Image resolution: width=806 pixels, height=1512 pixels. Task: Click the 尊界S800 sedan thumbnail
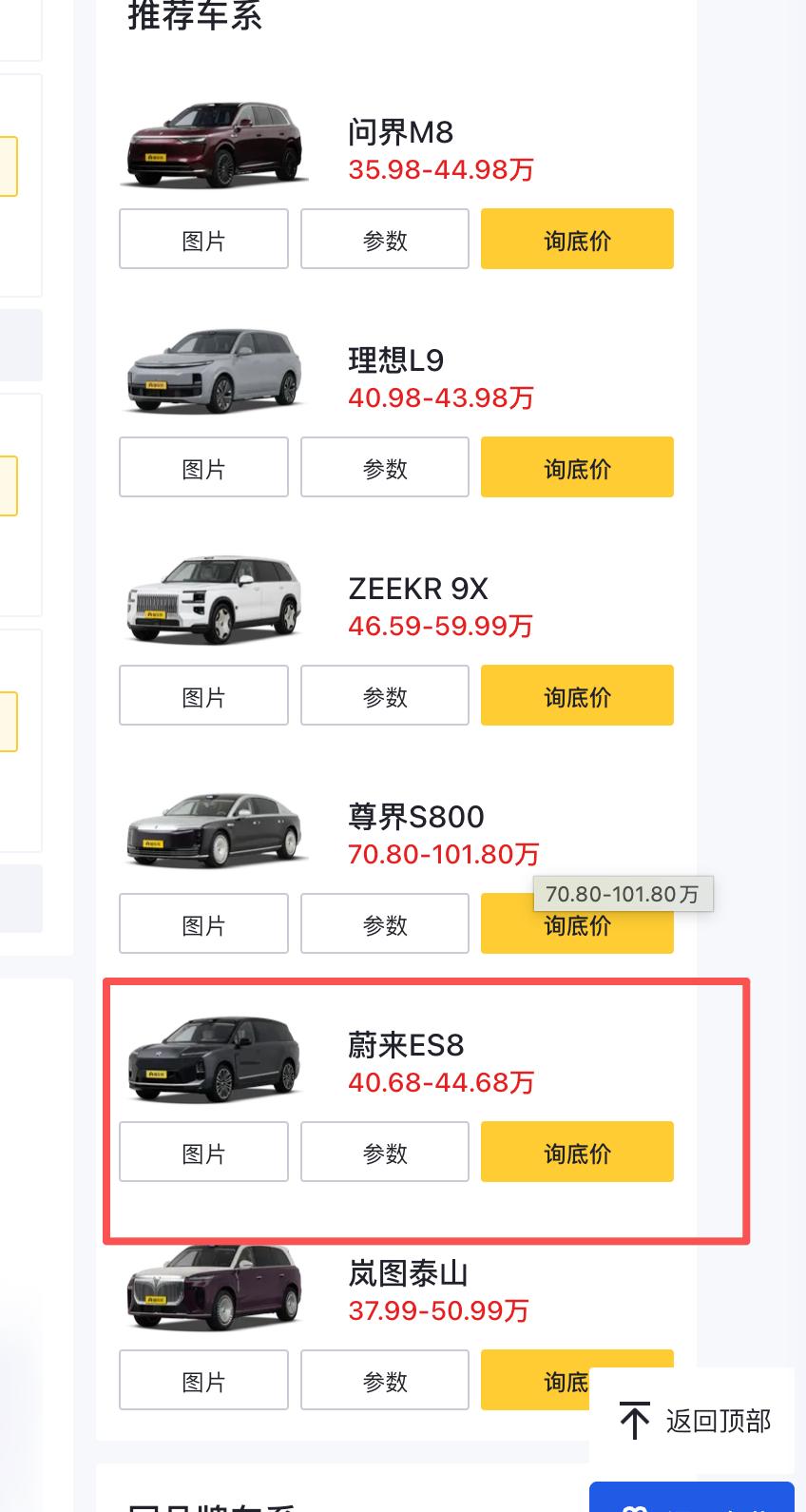pos(213,829)
